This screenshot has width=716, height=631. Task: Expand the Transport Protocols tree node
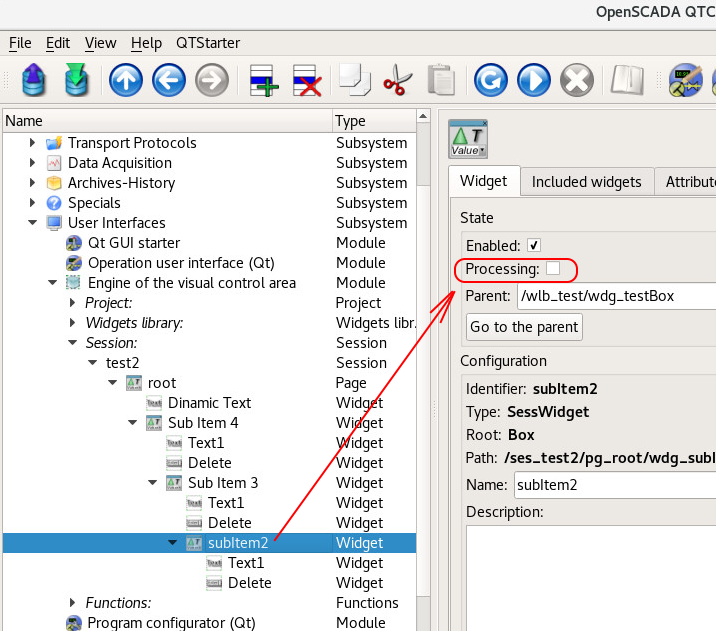coord(33,143)
